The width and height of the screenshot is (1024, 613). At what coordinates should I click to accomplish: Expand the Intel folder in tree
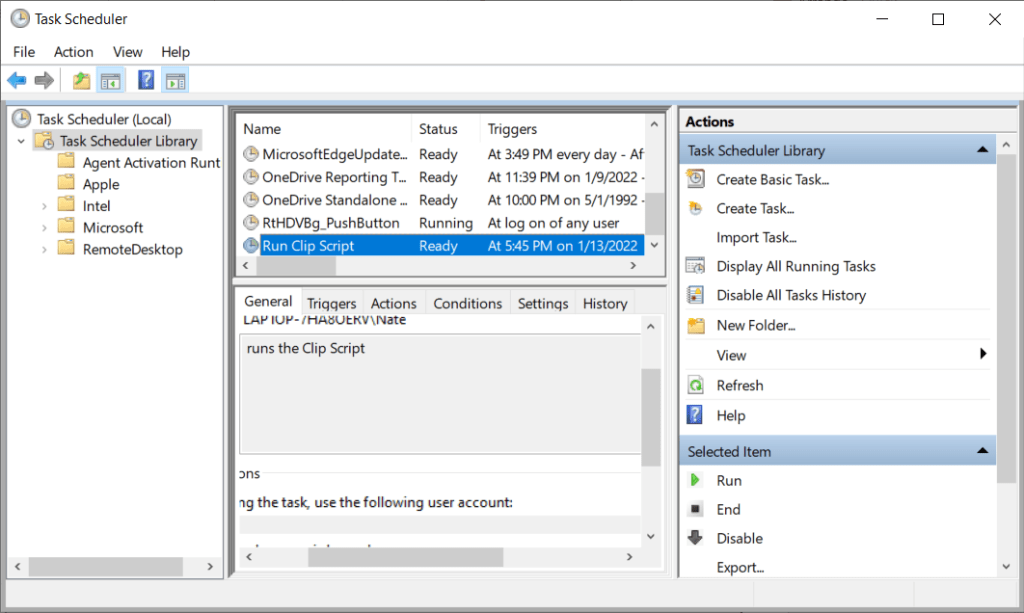[x=44, y=206]
